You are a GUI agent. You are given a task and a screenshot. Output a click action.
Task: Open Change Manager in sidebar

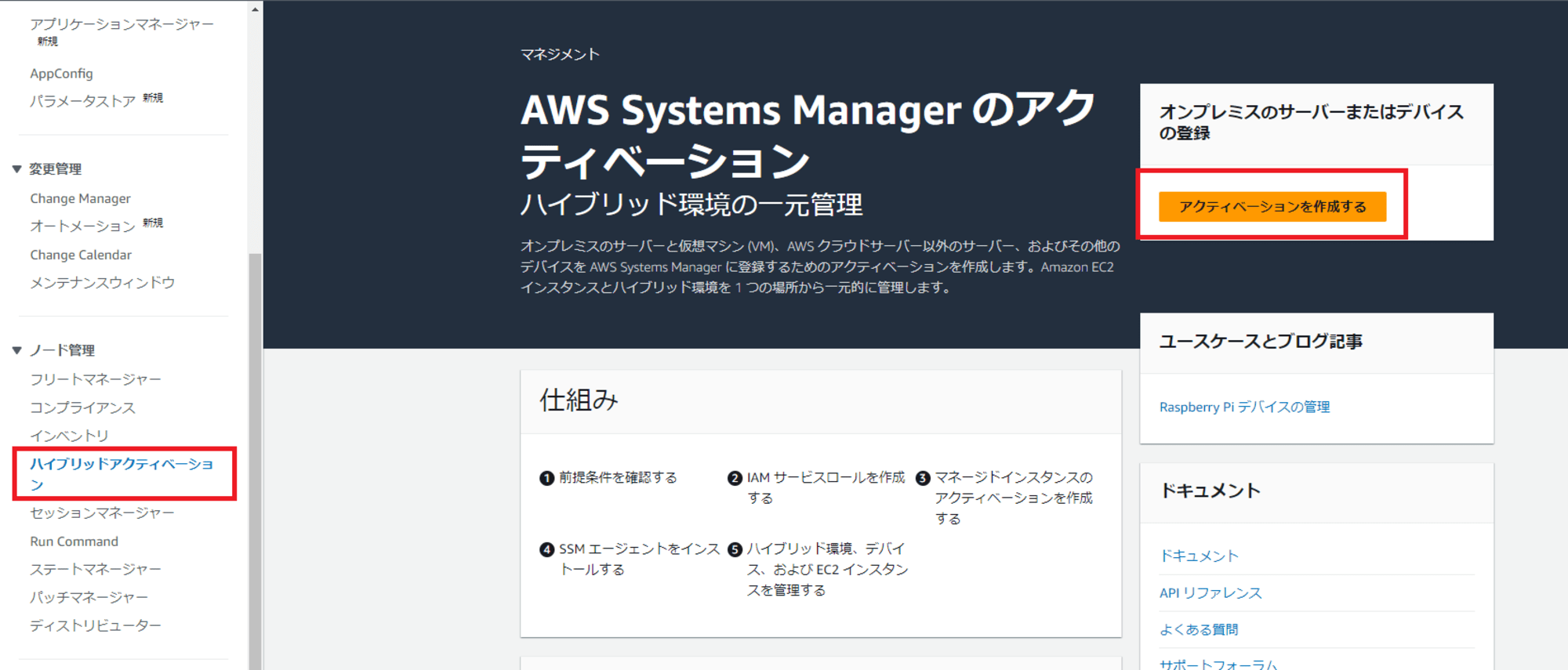[x=80, y=199]
